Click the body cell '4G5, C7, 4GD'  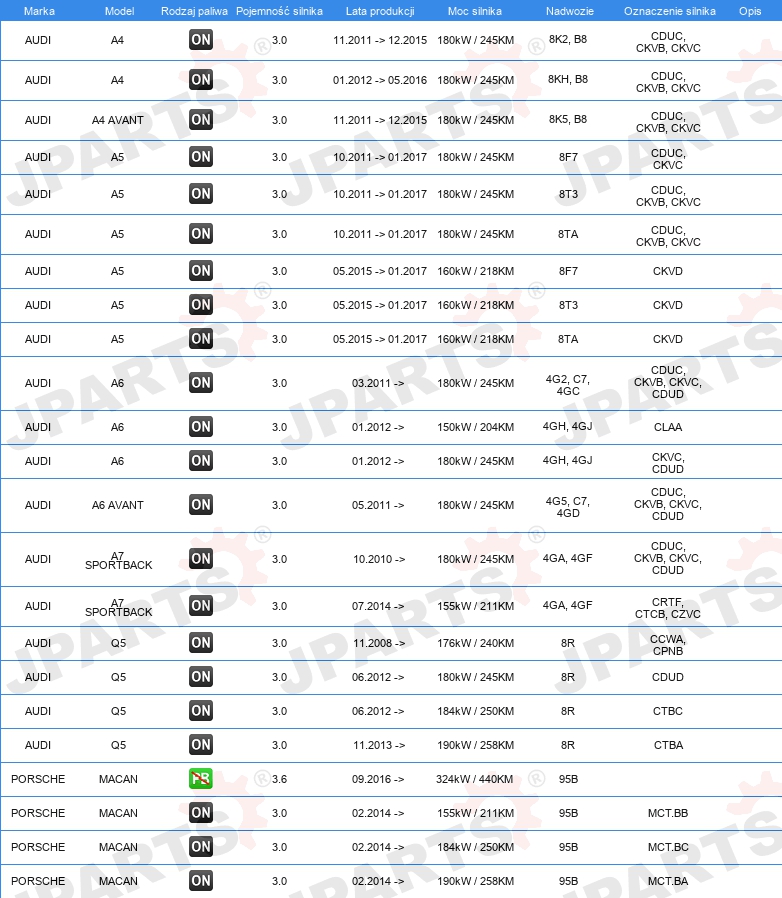pyautogui.click(x=568, y=507)
